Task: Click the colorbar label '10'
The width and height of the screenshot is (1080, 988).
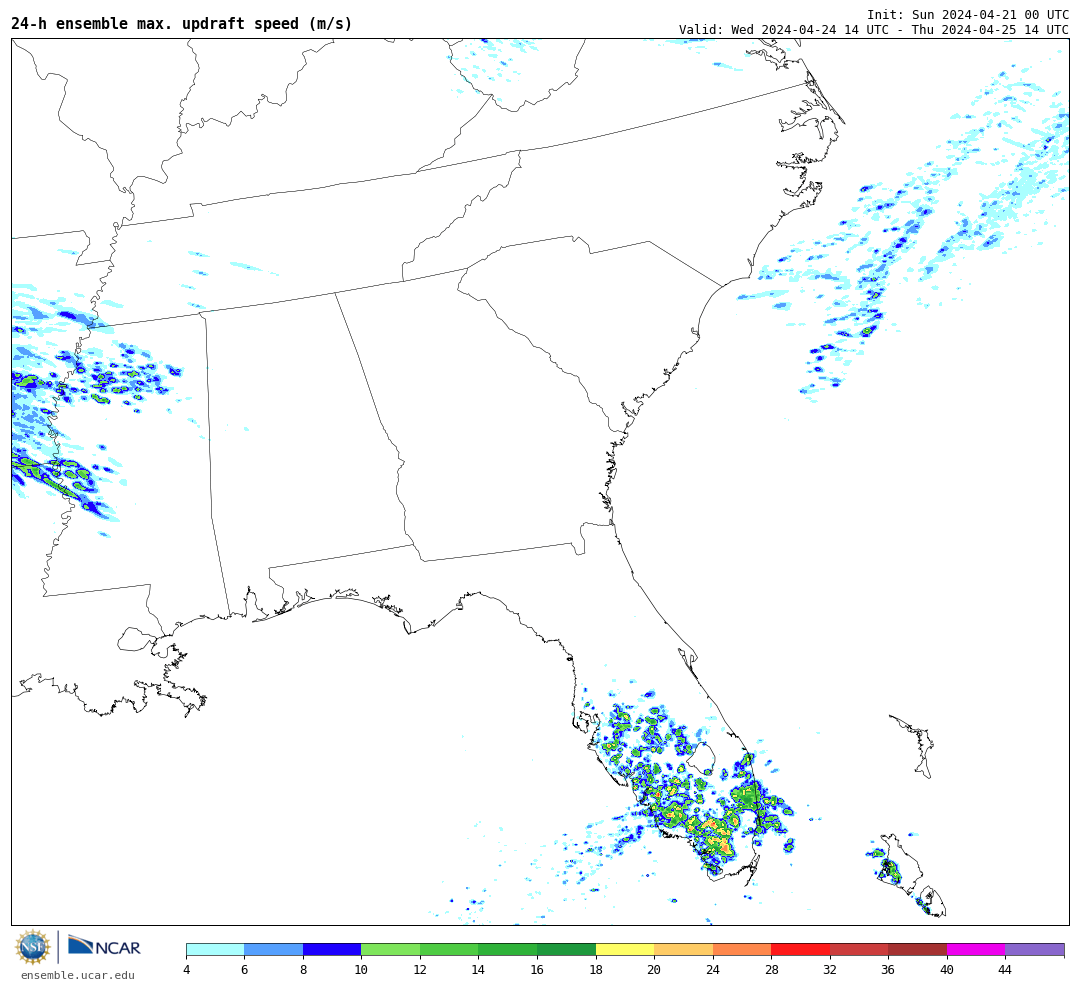Action: click(x=362, y=970)
